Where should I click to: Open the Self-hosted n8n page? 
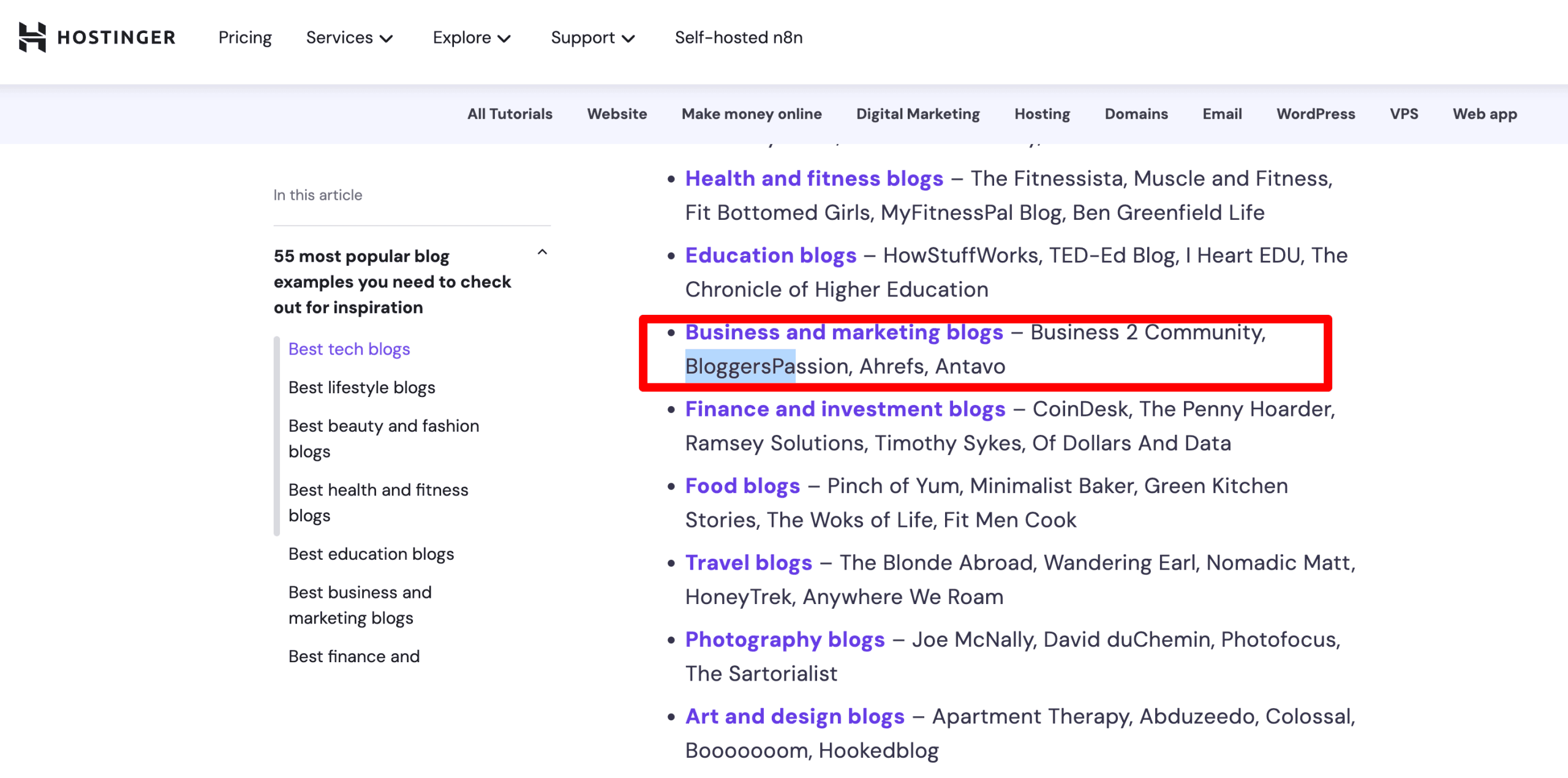click(x=739, y=37)
